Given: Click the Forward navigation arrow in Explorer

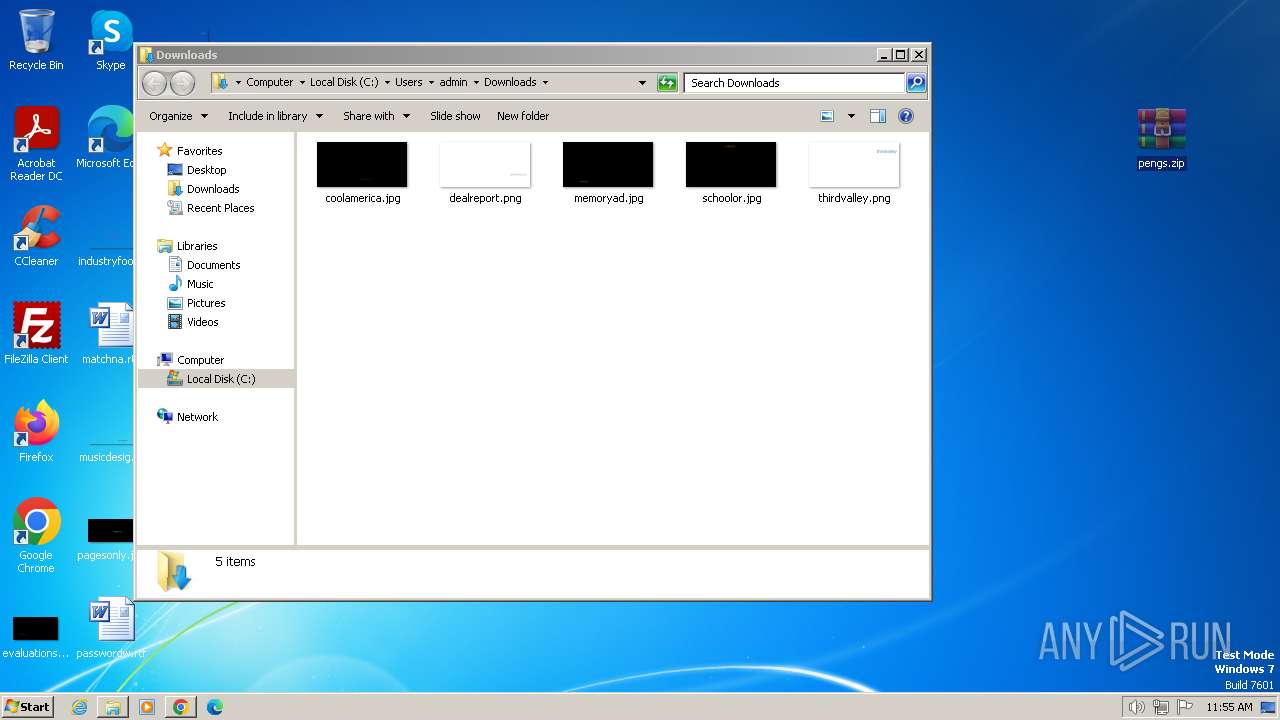Looking at the screenshot, I should pos(182,83).
